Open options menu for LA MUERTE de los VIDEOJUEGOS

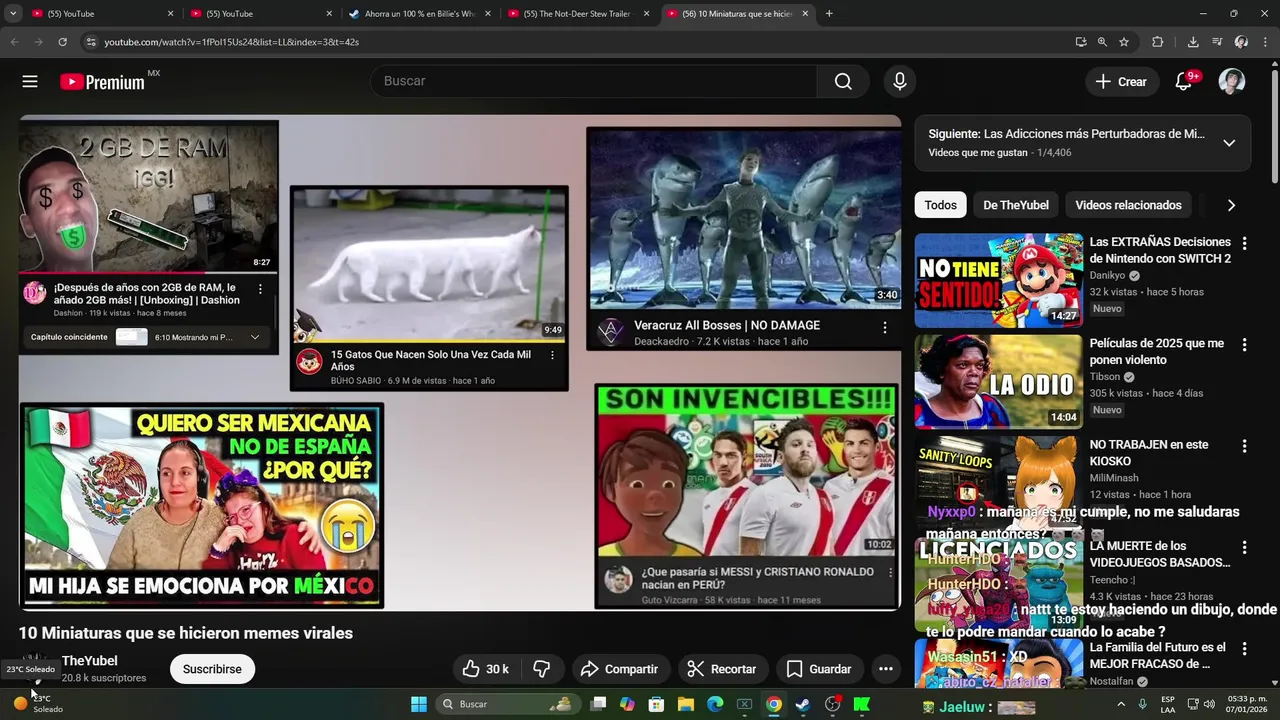tap(1245, 548)
